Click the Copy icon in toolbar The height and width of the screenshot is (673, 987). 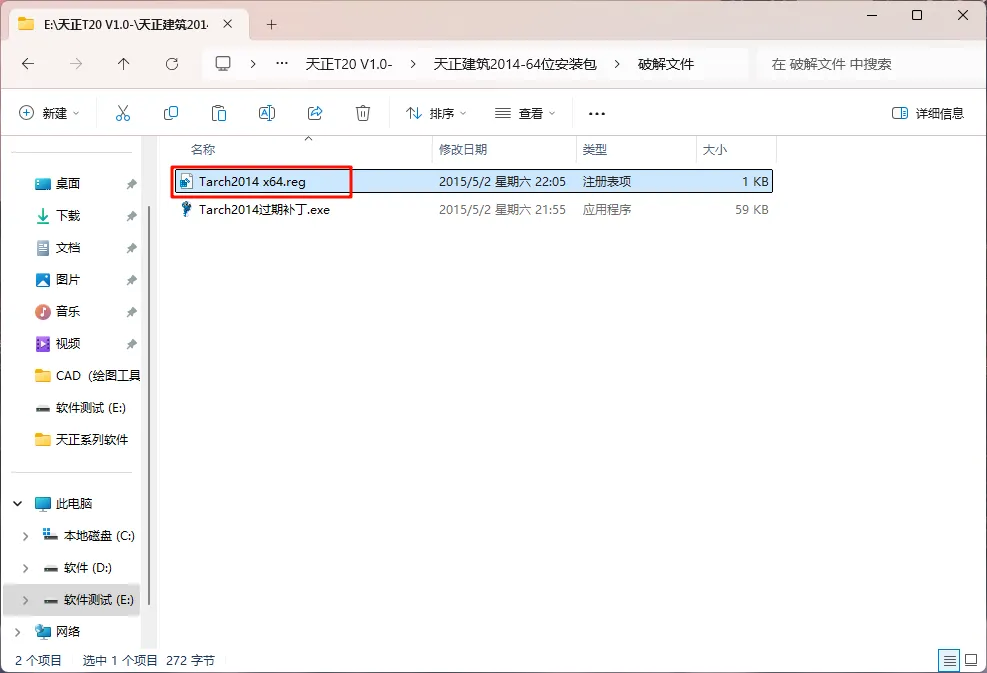(171, 113)
